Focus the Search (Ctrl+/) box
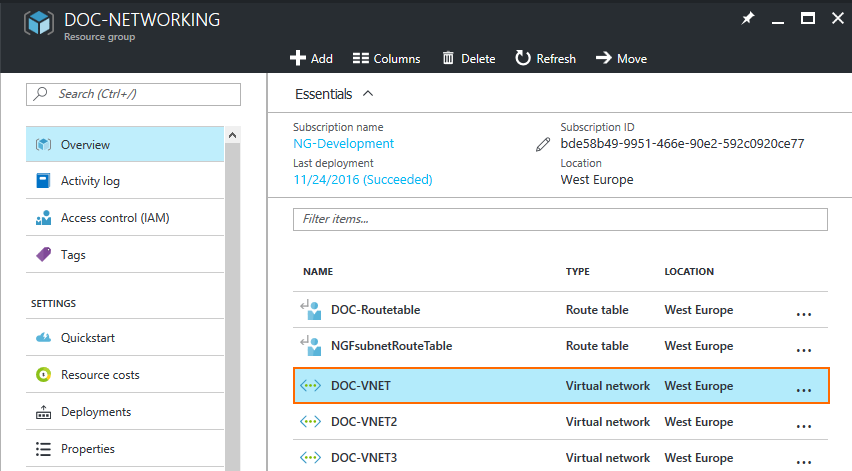 click(x=133, y=94)
